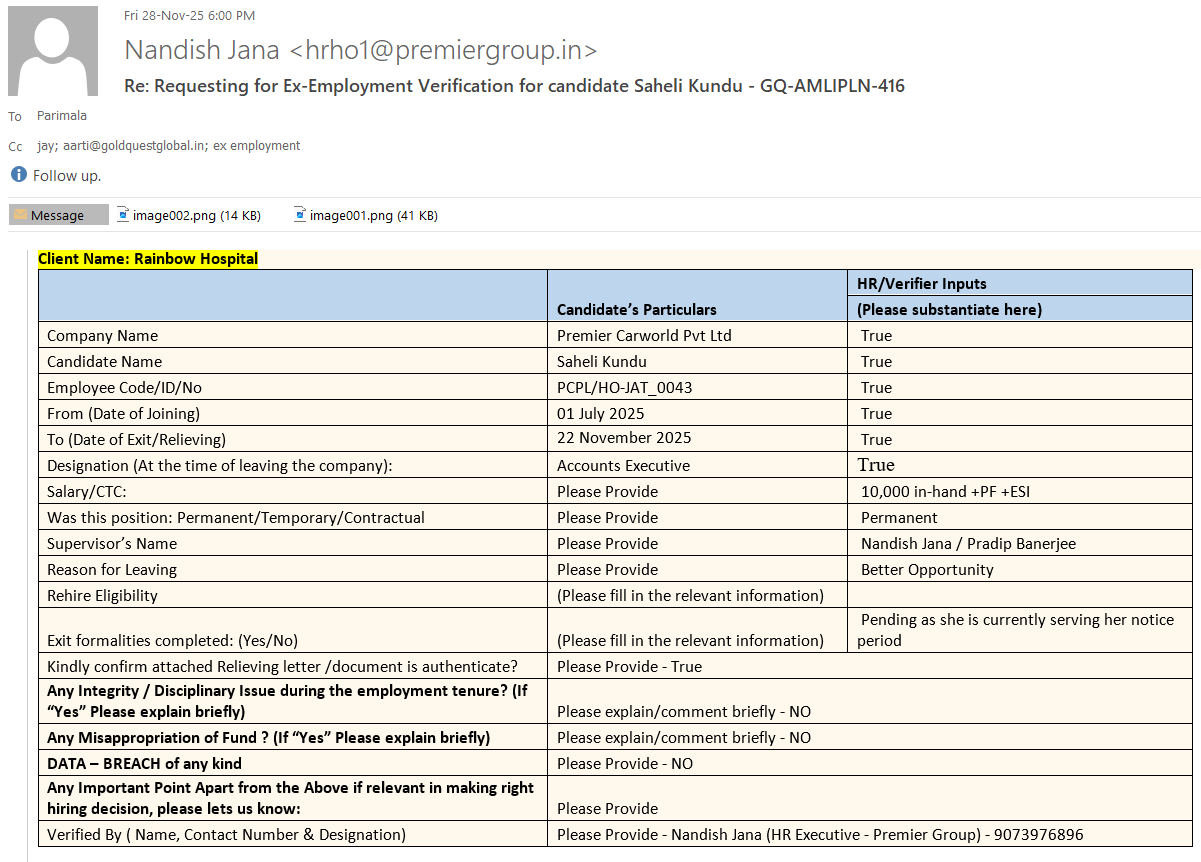Click the highlighted Client Name Rainbow Hospital text
Viewport: 1201px width, 862px height.
[148, 259]
